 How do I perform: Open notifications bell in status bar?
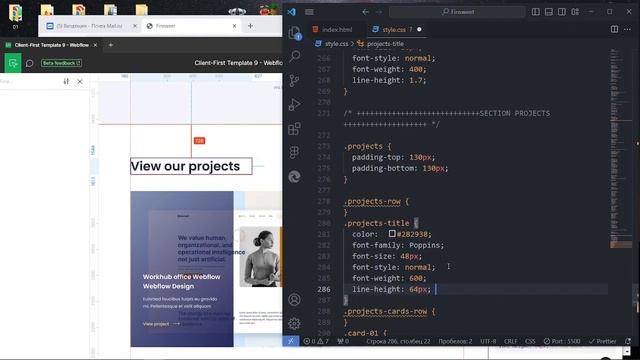coord(628,341)
